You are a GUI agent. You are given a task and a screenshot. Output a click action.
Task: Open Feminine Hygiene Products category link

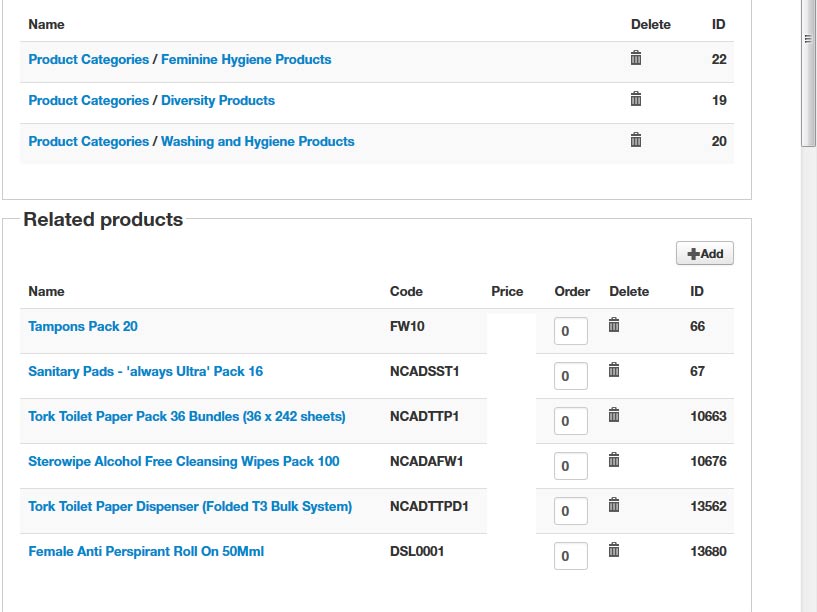pos(246,60)
